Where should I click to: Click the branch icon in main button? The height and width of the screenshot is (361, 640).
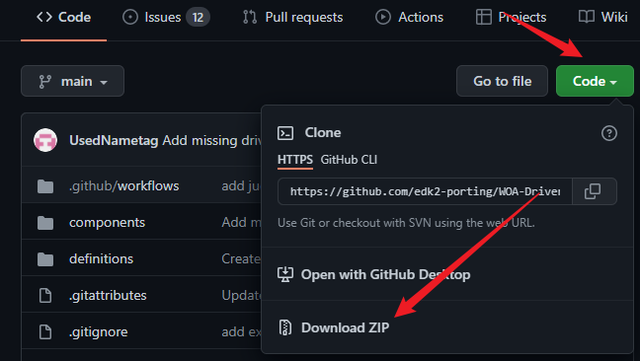coord(45,82)
